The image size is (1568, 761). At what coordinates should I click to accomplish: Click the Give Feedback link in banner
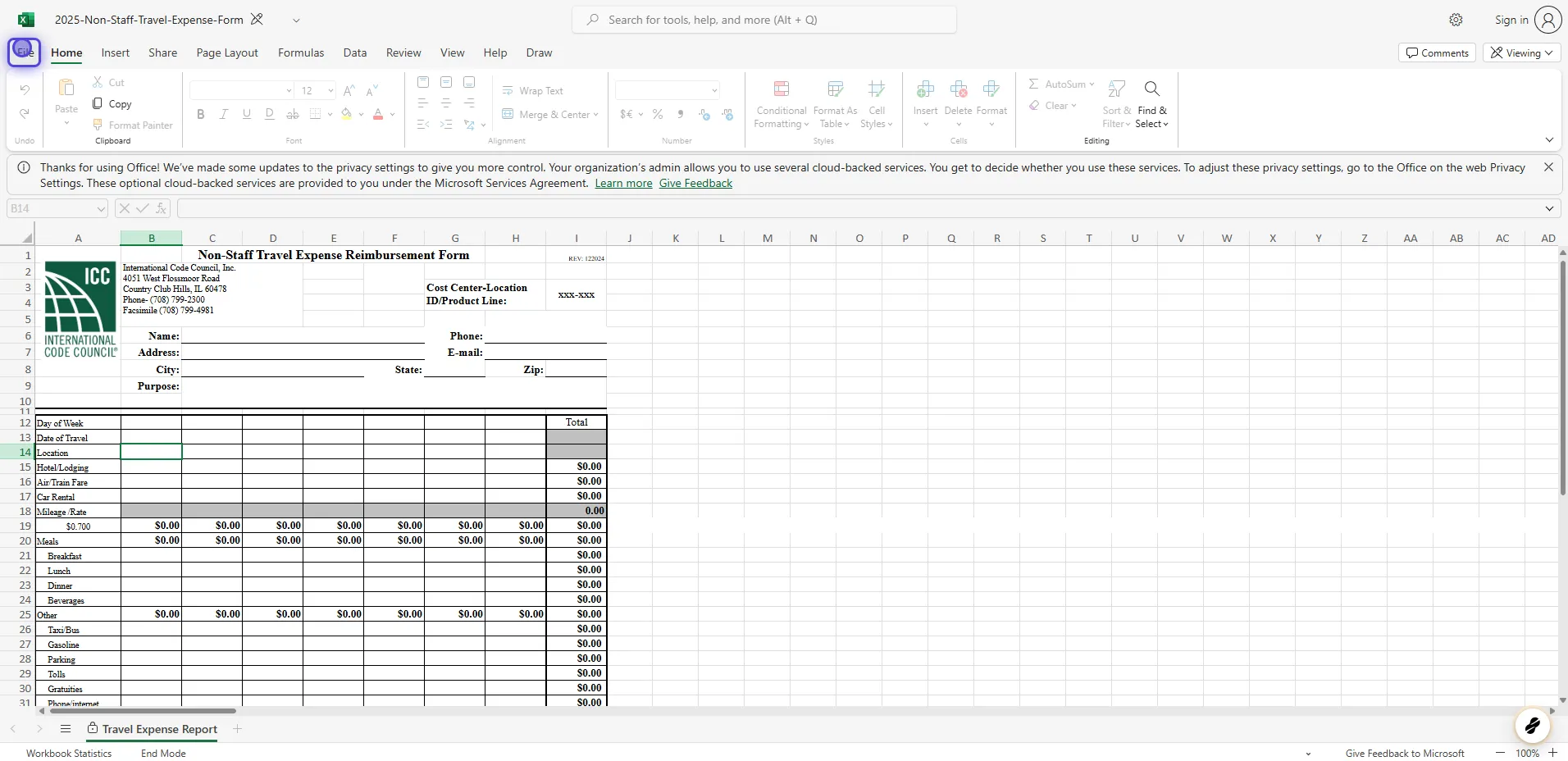click(695, 183)
